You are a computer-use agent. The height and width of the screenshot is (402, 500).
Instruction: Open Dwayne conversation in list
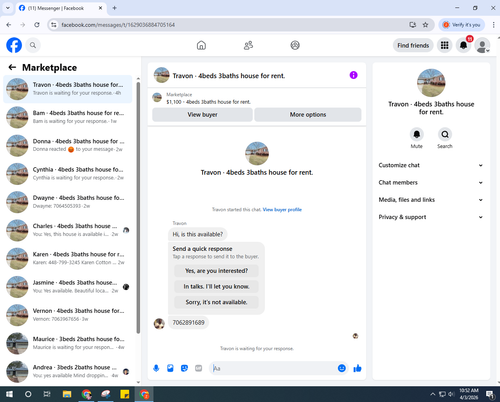click(x=68, y=202)
